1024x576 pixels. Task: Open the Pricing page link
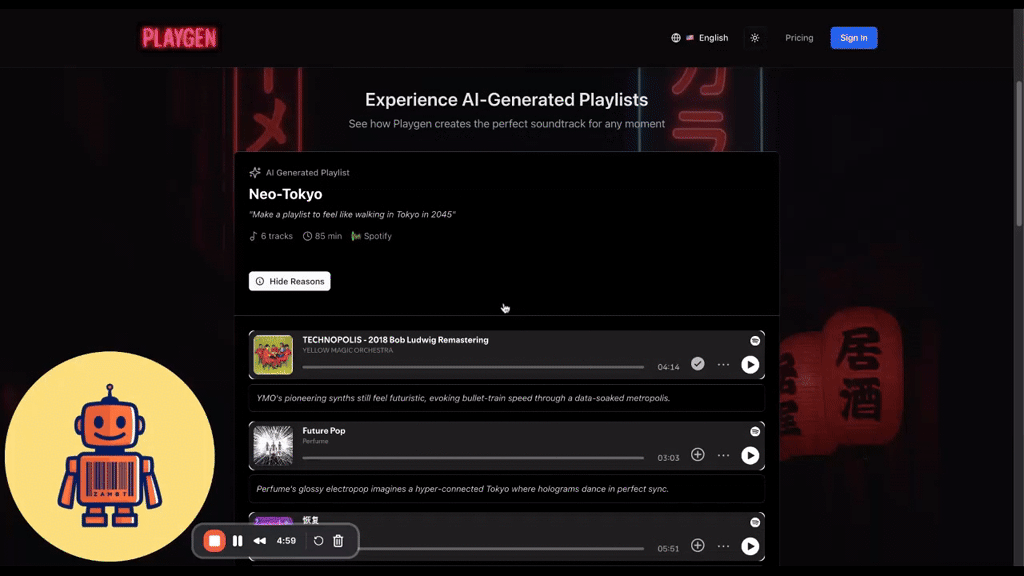[799, 38]
